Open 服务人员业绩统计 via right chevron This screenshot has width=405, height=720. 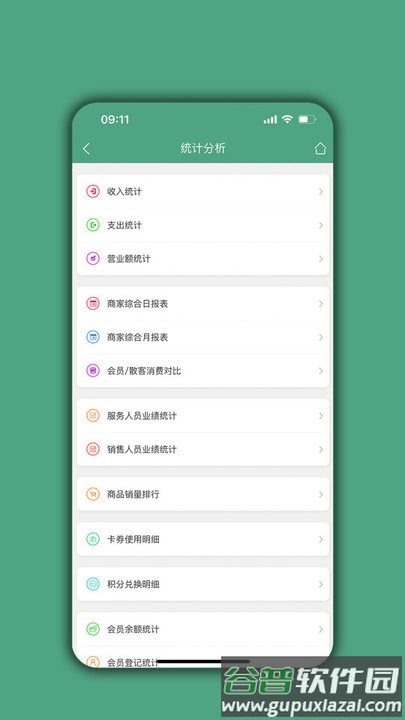click(321, 416)
